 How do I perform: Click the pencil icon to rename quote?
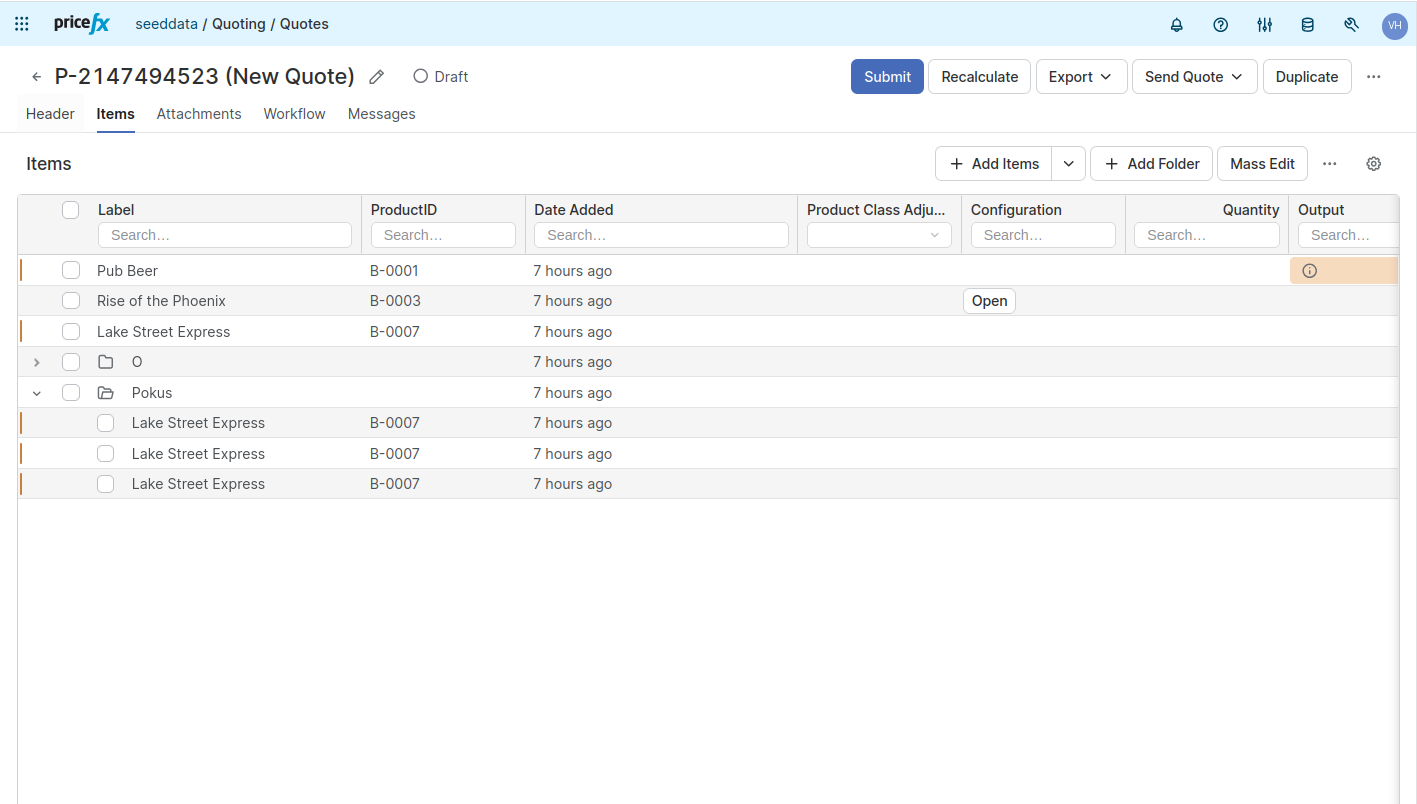pos(377,77)
